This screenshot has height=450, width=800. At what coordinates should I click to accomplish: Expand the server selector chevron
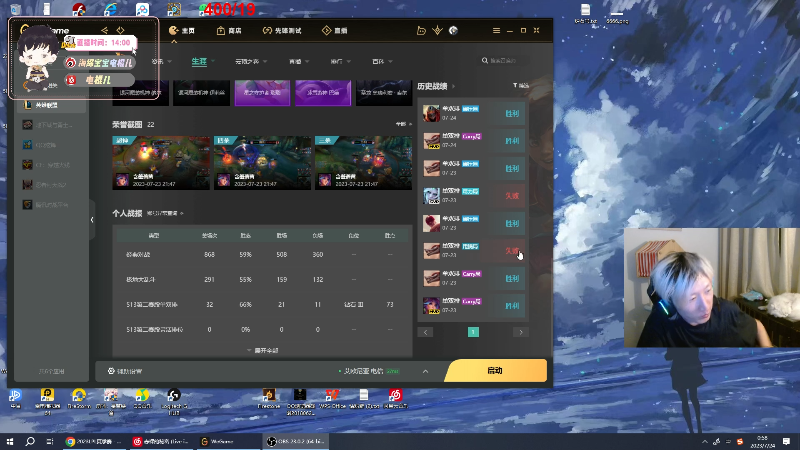[x=426, y=371]
